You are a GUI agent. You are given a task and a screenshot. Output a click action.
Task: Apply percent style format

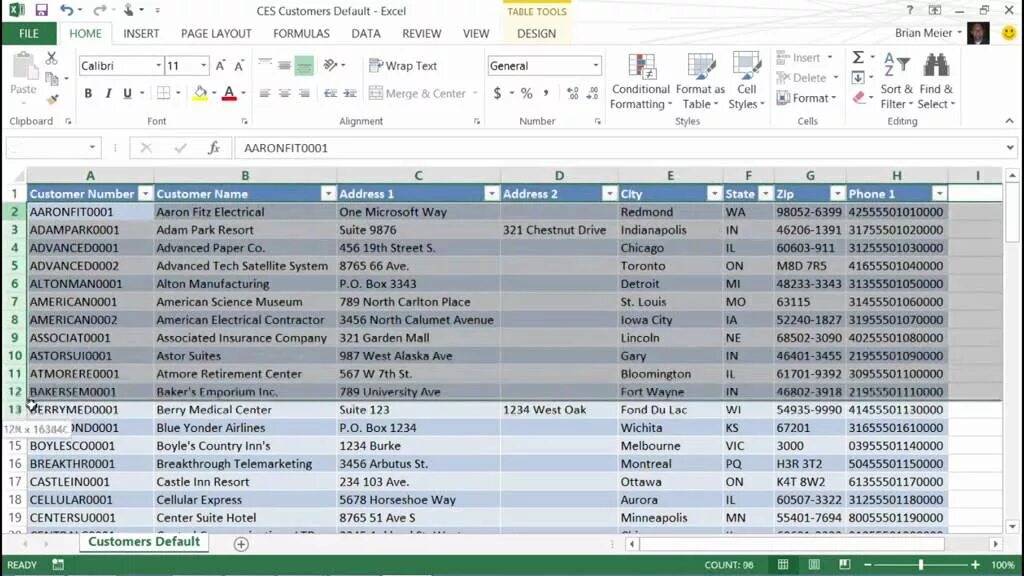click(526, 93)
